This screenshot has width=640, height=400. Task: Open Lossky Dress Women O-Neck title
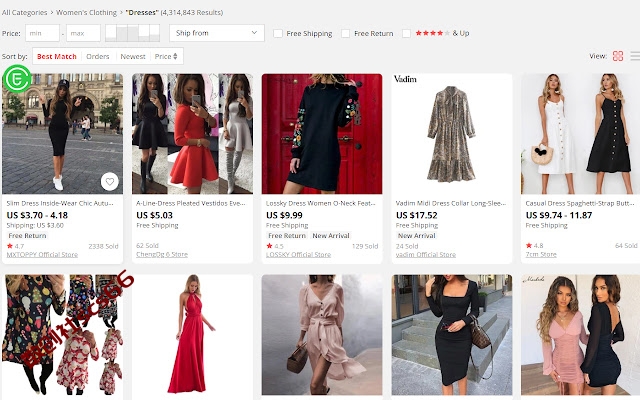[x=320, y=203]
